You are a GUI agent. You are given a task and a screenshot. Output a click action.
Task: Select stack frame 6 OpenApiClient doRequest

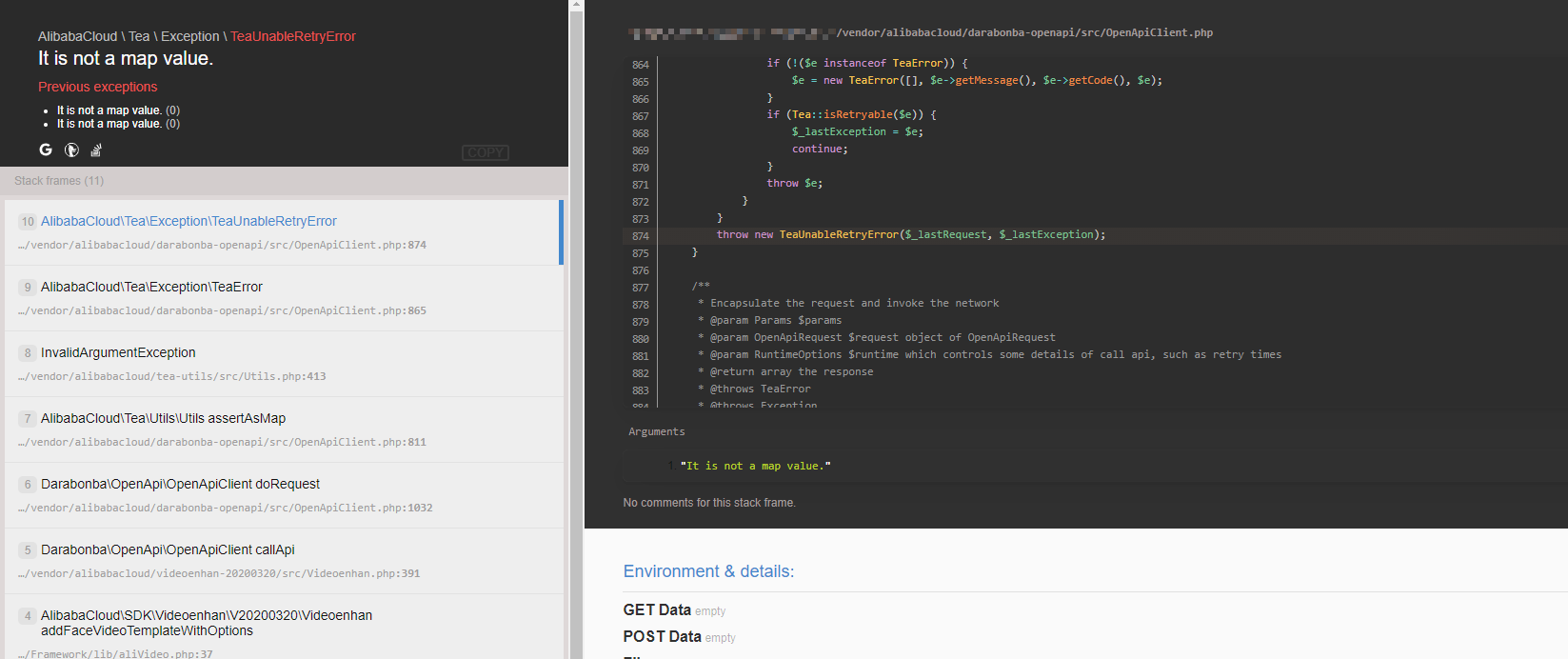(284, 495)
